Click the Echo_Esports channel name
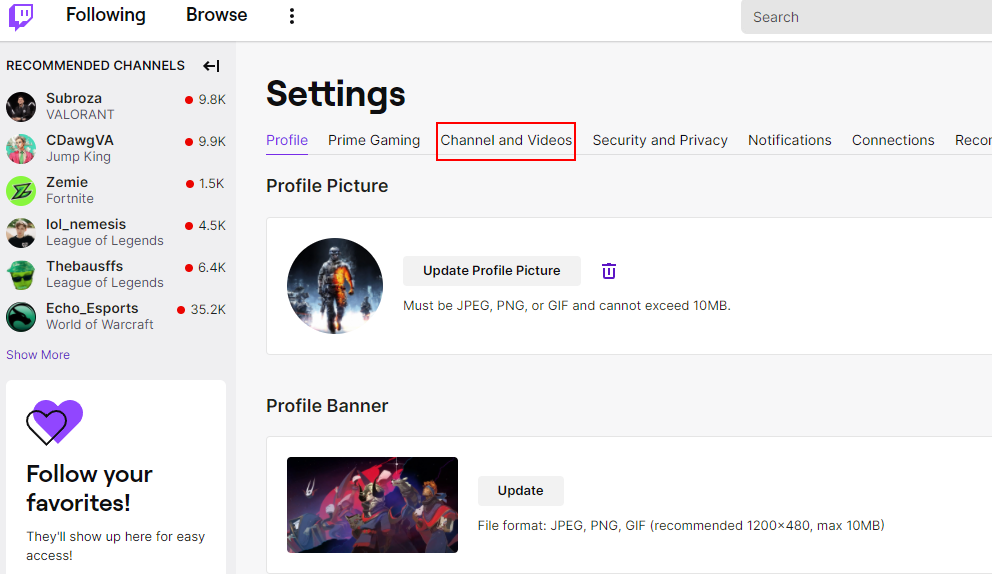Viewport: 992px width, 574px height. (92, 308)
